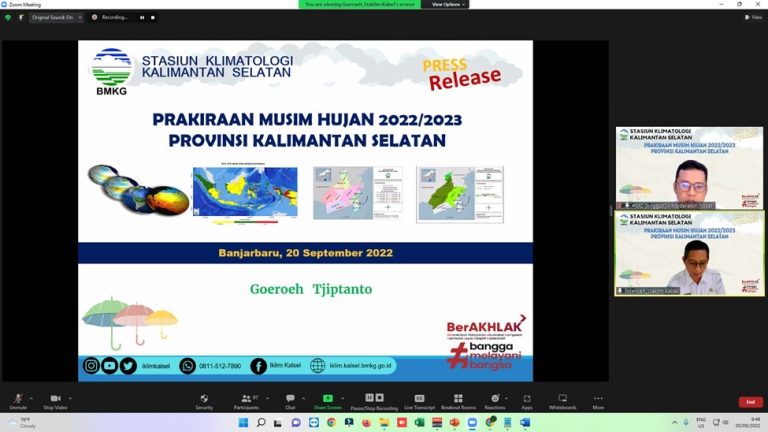Toggle Original Sound: On setting
Image resolution: width=768 pixels, height=432 pixels.
click(x=56, y=17)
